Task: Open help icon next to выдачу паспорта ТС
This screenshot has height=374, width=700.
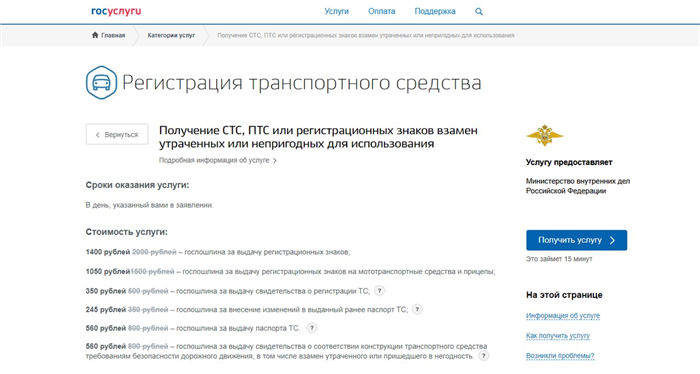Action: pyautogui.click(x=312, y=328)
